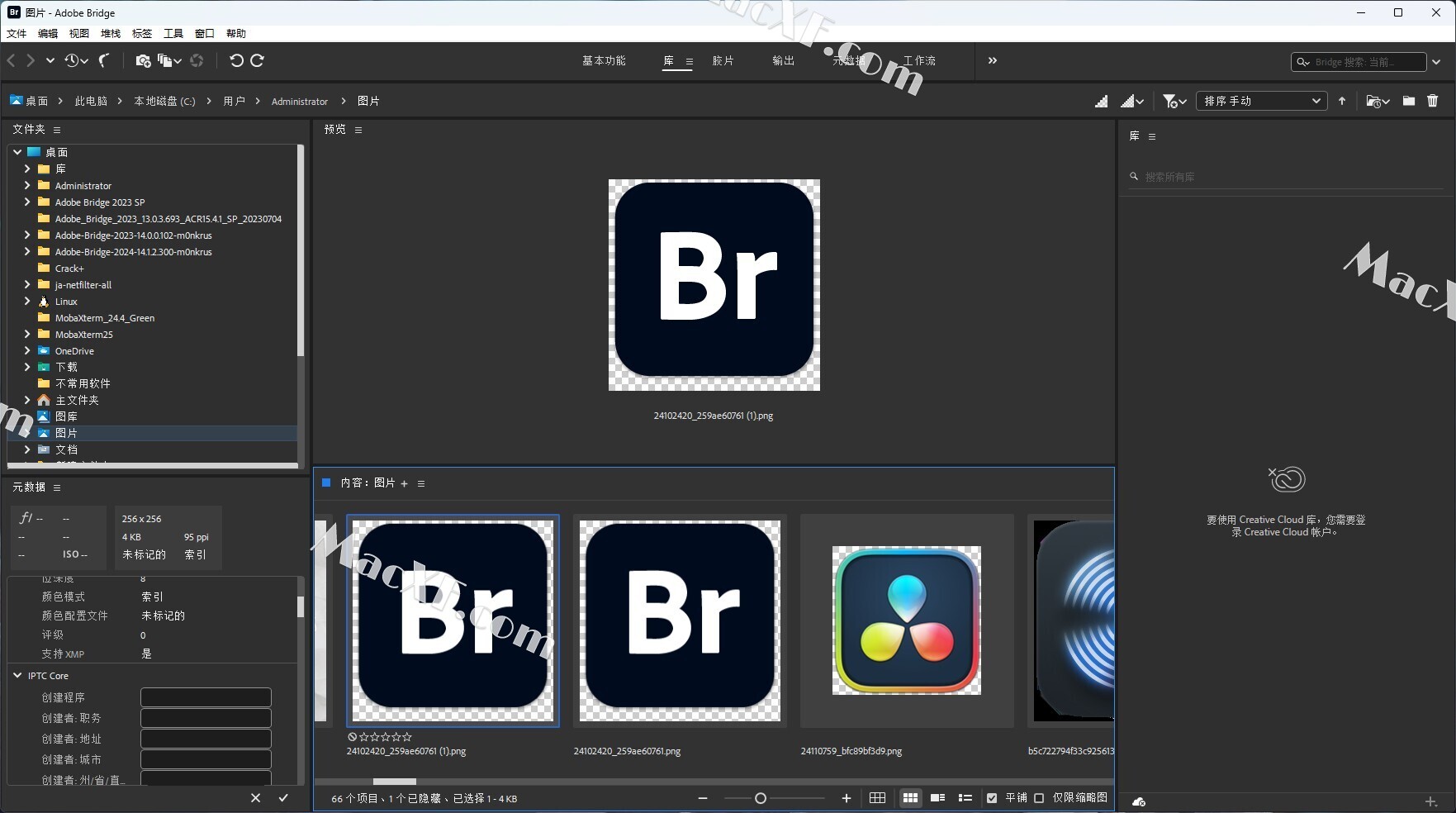The width and height of the screenshot is (1456, 813).
Task: Switch to 基本功能 workspace
Action: [604, 60]
